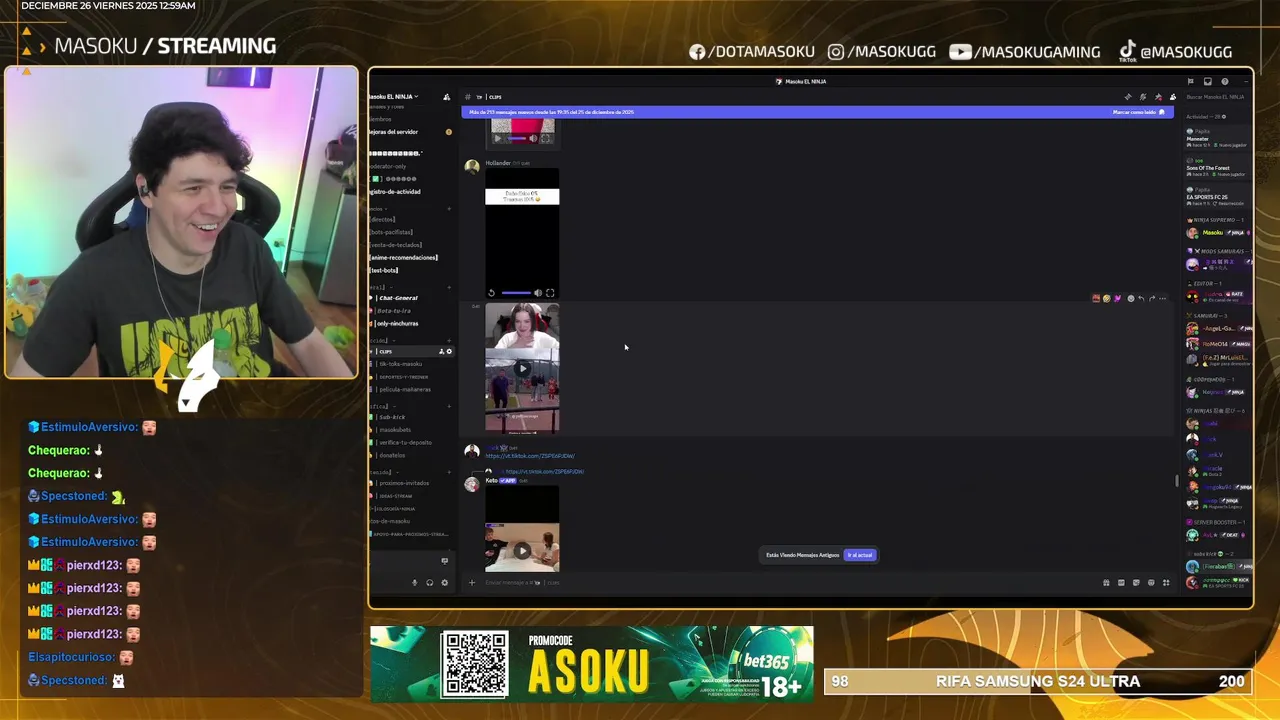Open sticker picker in message bar
1280x720 pixels.
pyautogui.click(x=1136, y=582)
